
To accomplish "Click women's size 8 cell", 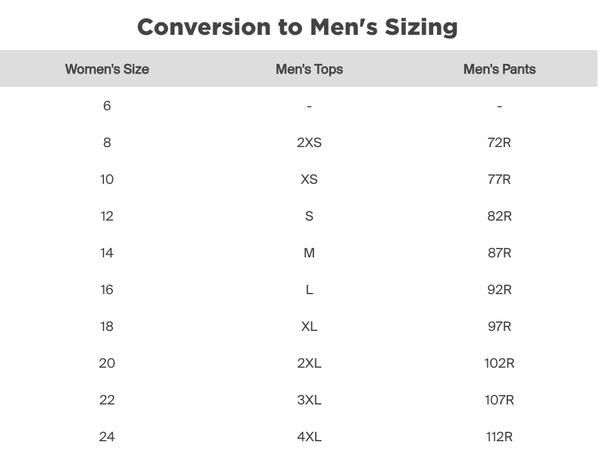I will click(107, 142).
